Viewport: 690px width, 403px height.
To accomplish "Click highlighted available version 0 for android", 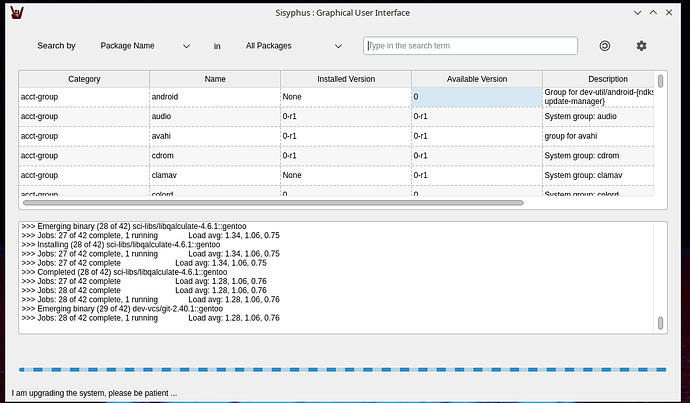I will [477, 97].
